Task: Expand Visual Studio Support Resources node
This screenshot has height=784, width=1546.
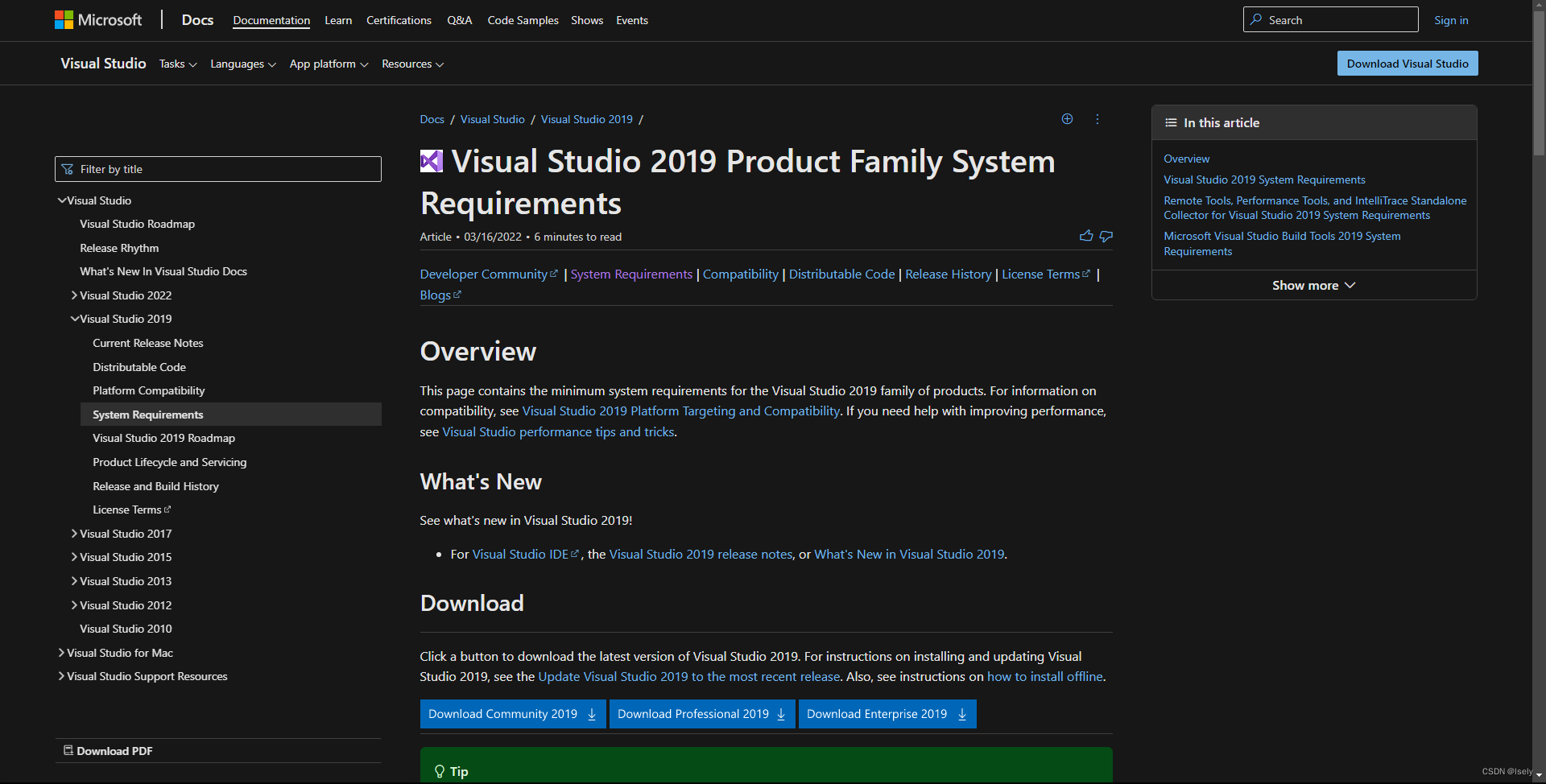Action: (x=61, y=676)
